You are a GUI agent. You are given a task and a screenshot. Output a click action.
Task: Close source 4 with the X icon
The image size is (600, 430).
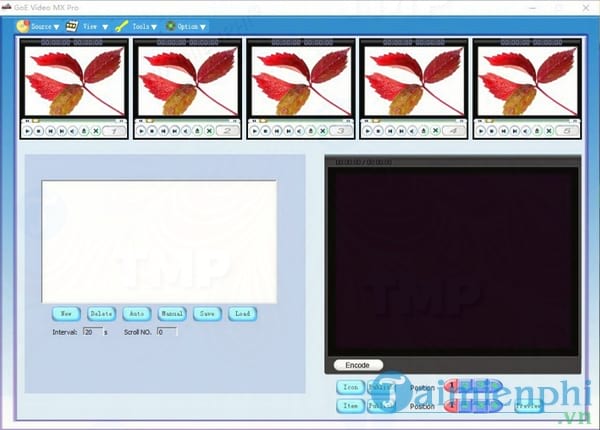pyautogui.click(x=435, y=131)
